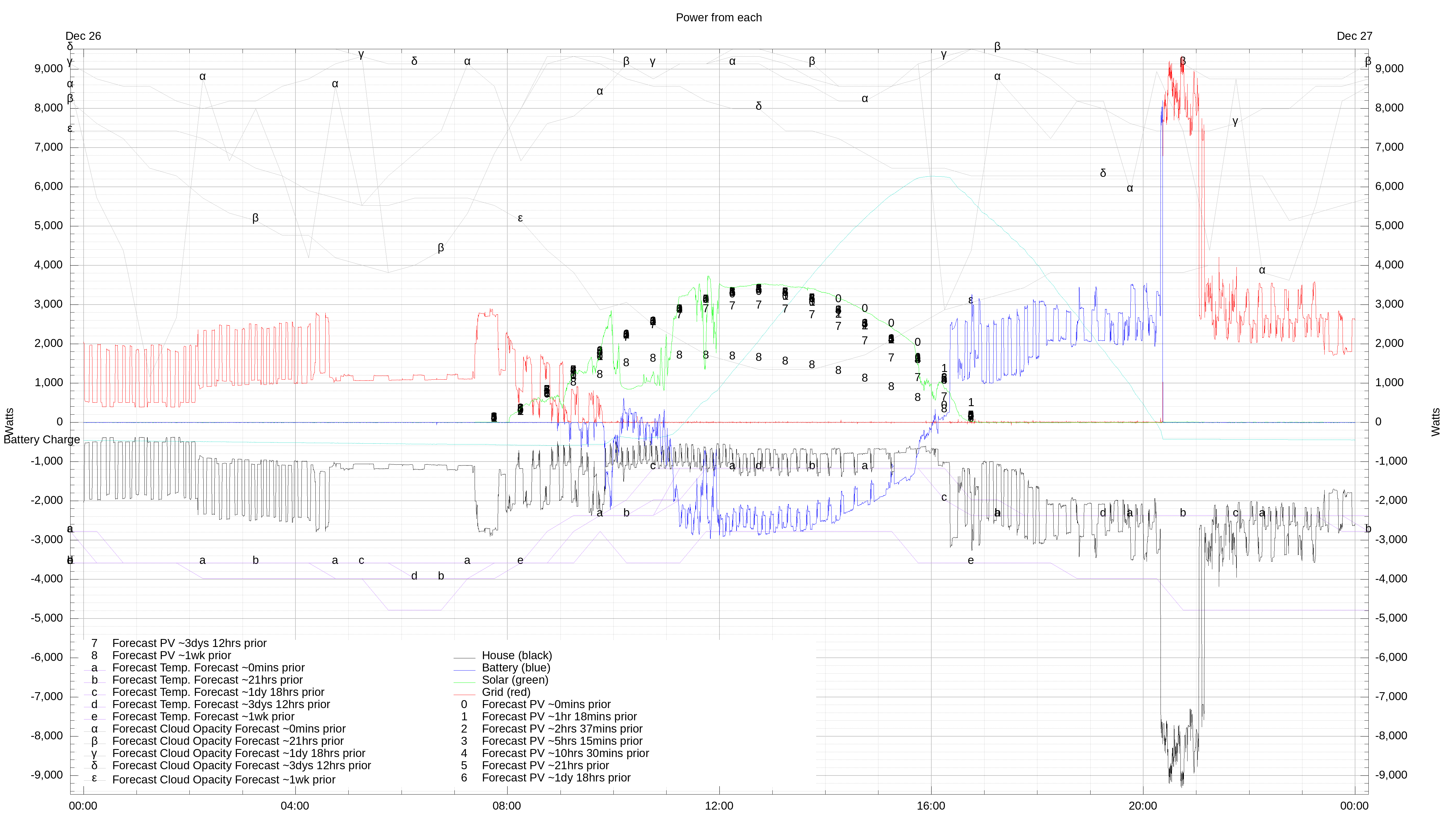The width and height of the screenshot is (1456, 819).
Task: Click legend "Forecast PV ~5hrs 15mins prior"
Action: (x=562, y=742)
